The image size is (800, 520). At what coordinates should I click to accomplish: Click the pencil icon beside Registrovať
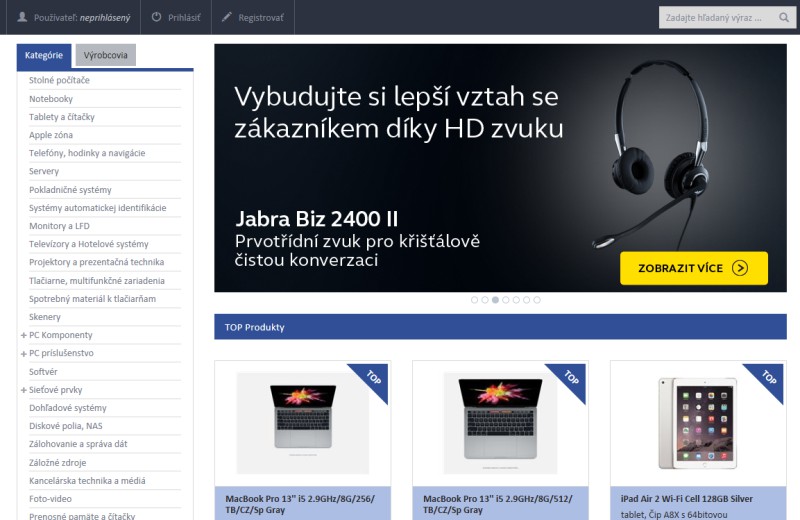tap(227, 17)
